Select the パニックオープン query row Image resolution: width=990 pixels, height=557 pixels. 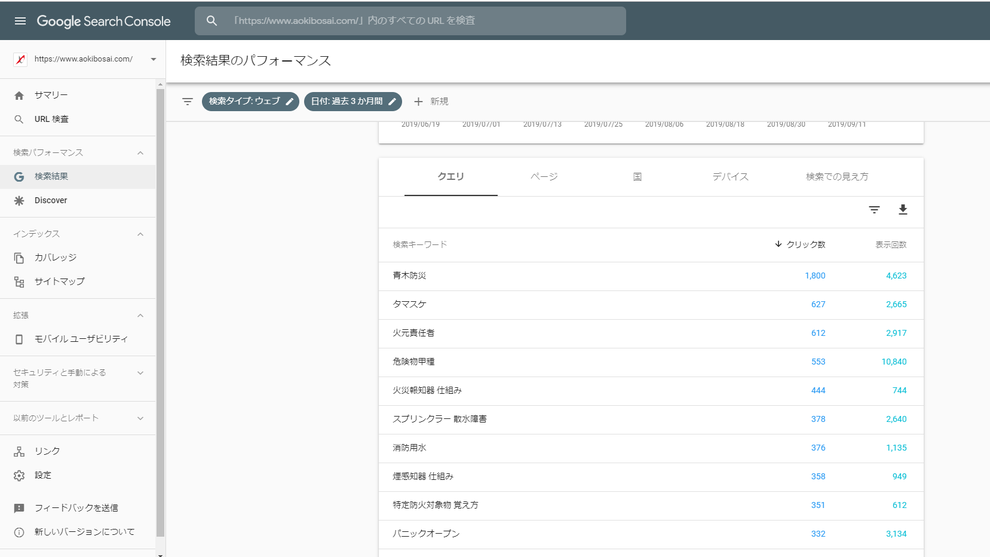[x=651, y=534]
